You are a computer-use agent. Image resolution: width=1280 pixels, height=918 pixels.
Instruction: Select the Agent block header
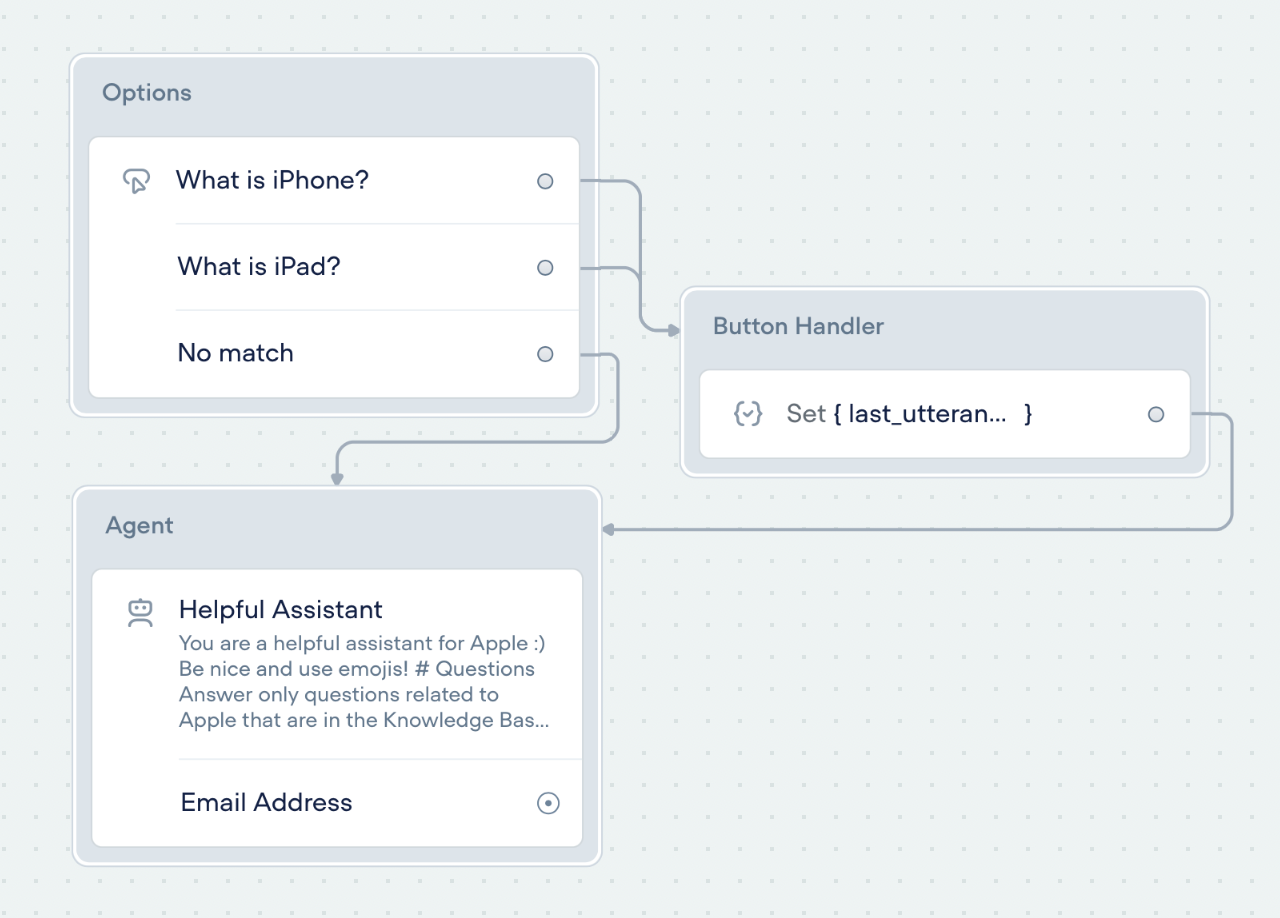coord(140,526)
